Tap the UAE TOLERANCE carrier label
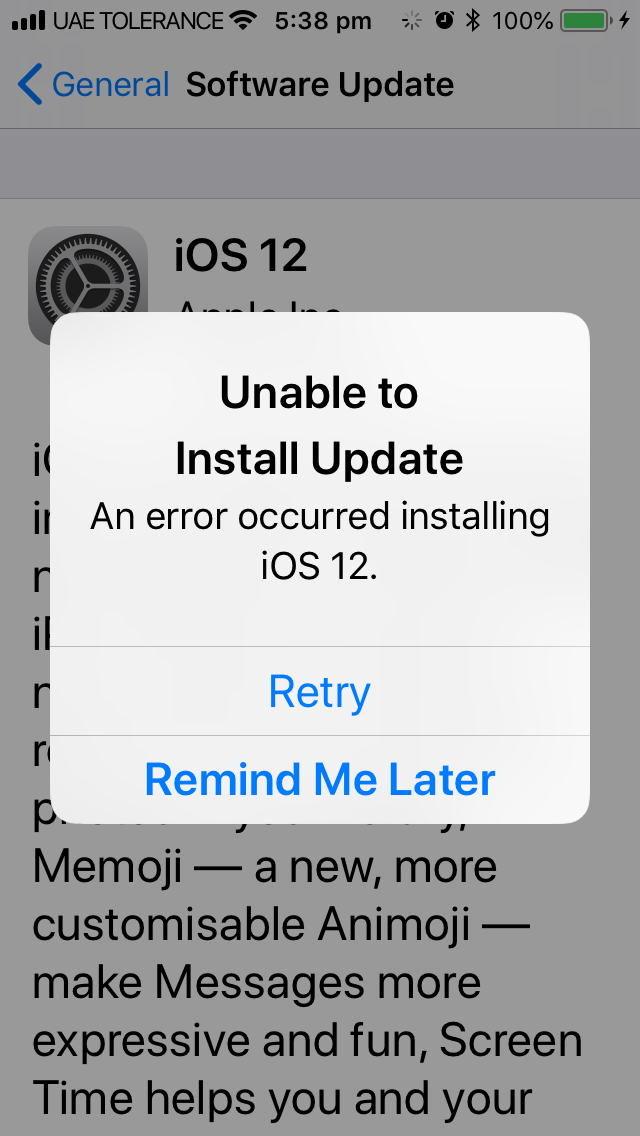The width and height of the screenshot is (640, 1136). 138,21
